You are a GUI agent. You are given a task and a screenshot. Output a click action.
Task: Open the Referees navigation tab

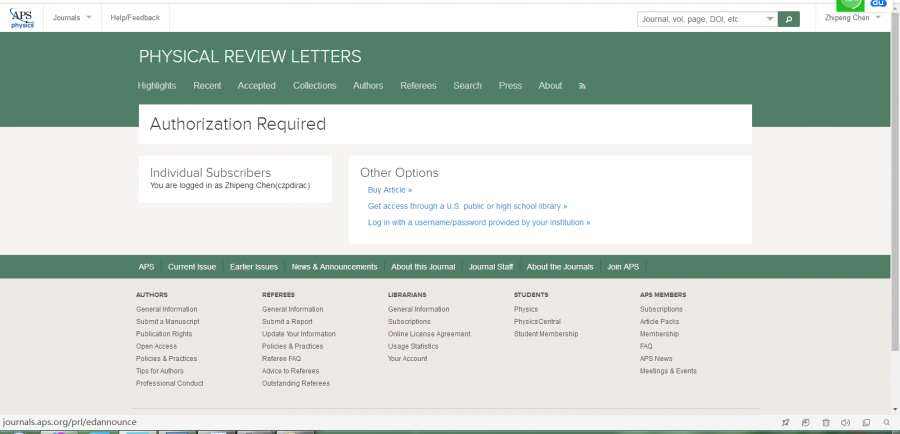pos(418,86)
